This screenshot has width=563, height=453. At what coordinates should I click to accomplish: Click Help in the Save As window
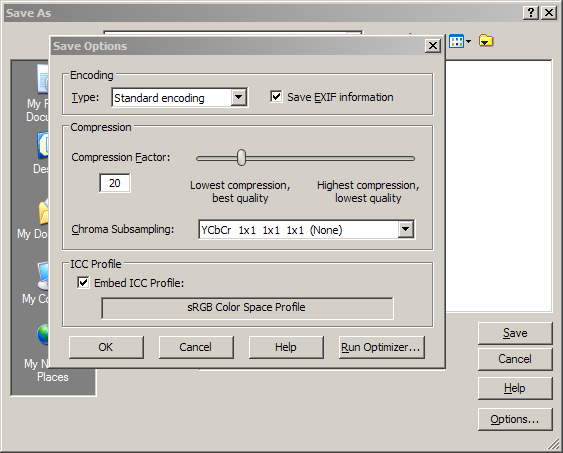pos(515,388)
